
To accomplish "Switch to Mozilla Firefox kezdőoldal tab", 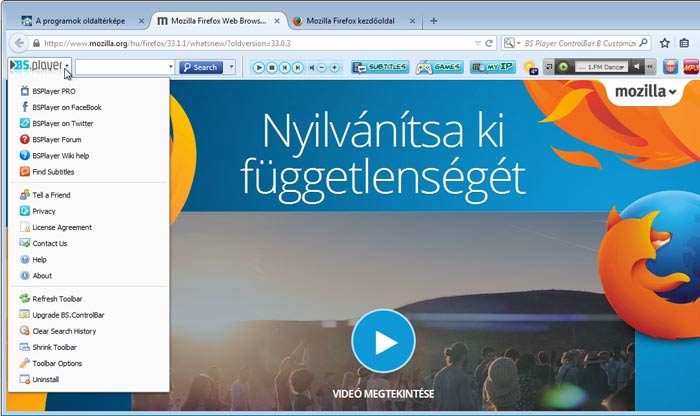I will [x=350, y=21].
